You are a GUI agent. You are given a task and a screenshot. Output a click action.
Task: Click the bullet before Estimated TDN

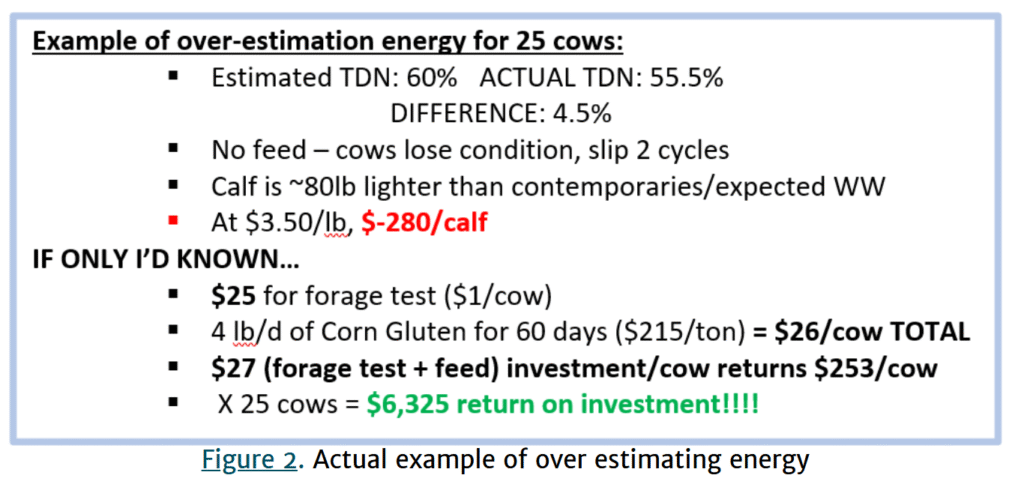(x=174, y=78)
